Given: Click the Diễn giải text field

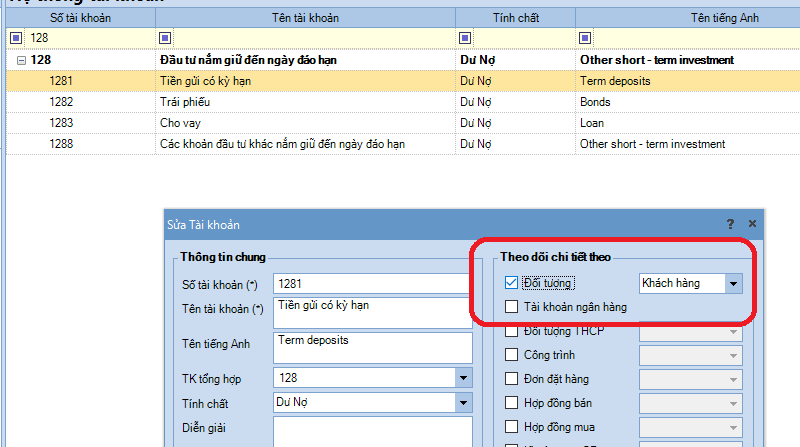Looking at the screenshot, I should coord(372,432).
